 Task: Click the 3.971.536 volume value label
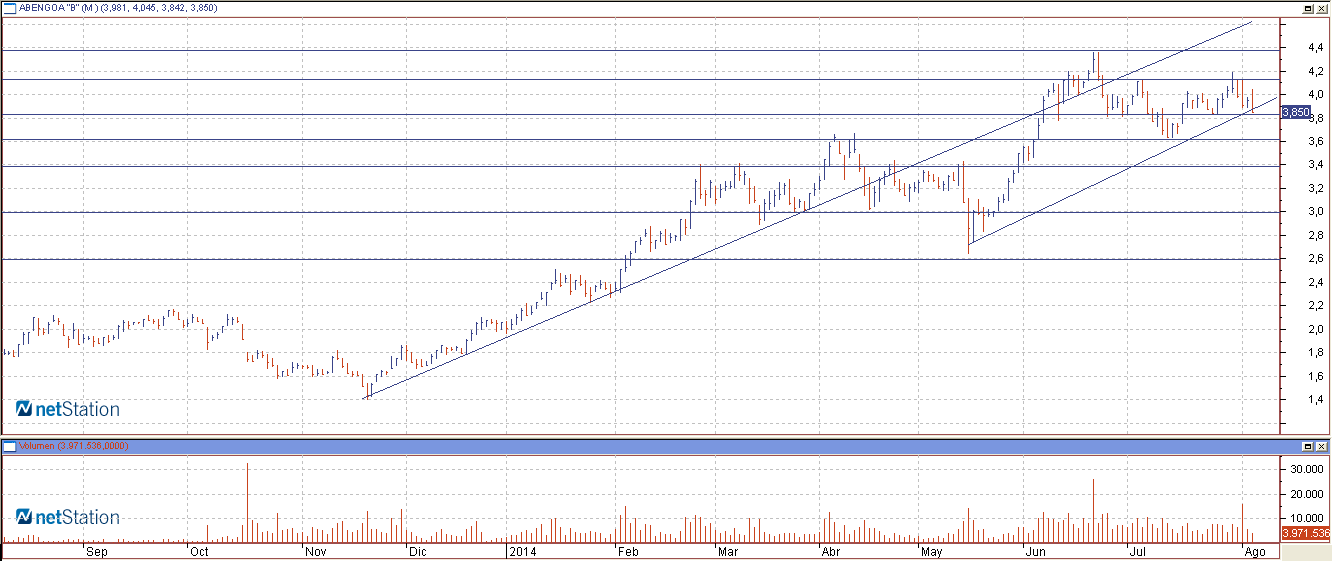pos(1305,533)
